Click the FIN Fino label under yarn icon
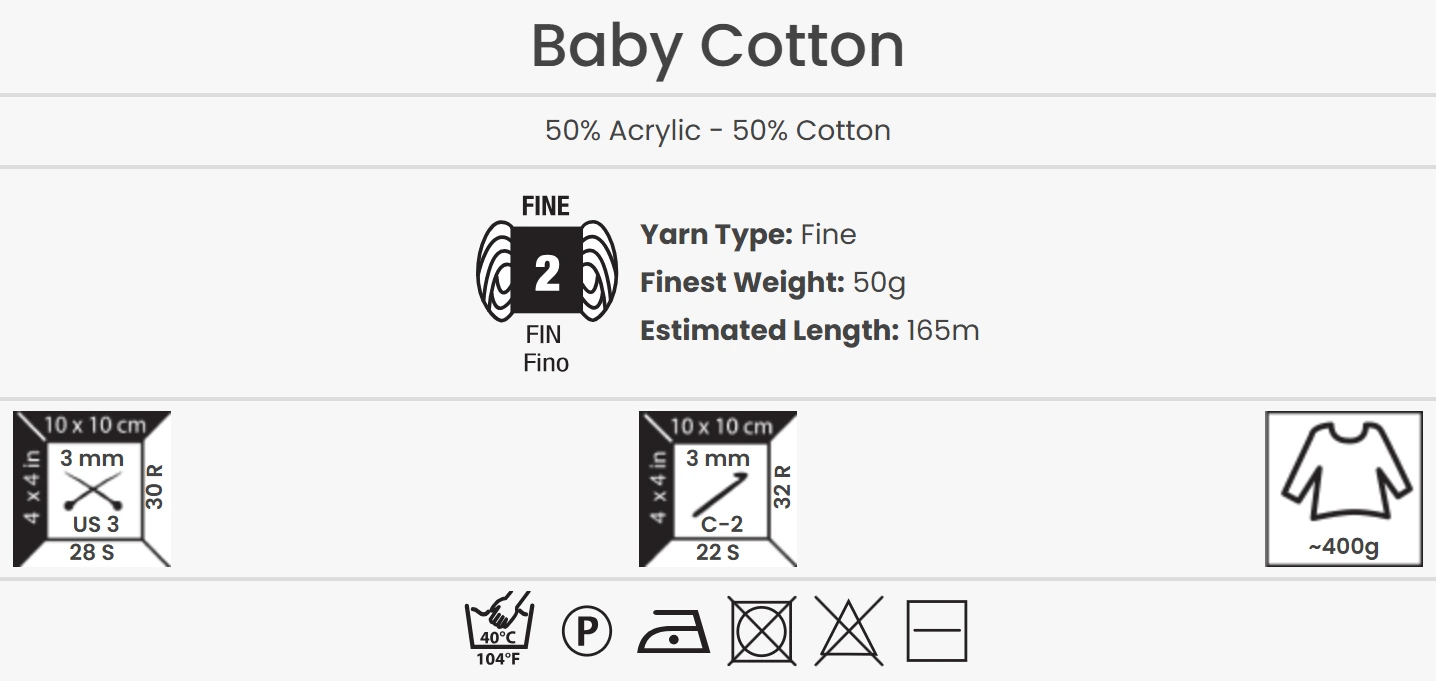The image size is (1436, 681). pyautogui.click(x=546, y=349)
